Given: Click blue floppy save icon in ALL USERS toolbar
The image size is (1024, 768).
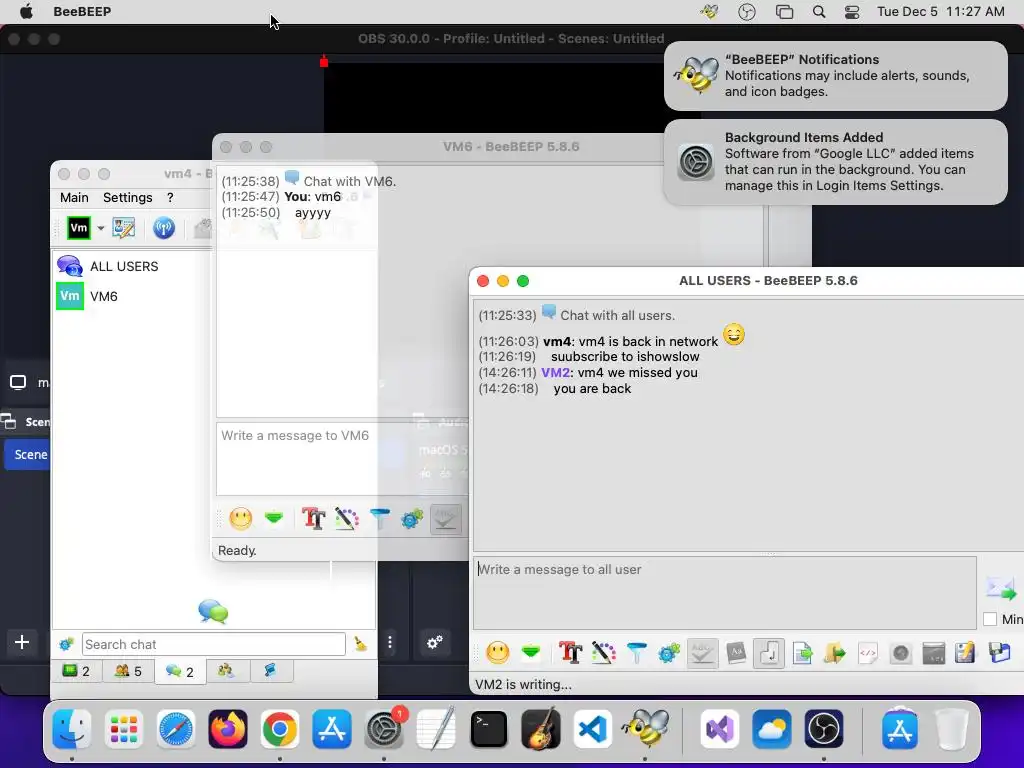Looking at the screenshot, I should [999, 652].
